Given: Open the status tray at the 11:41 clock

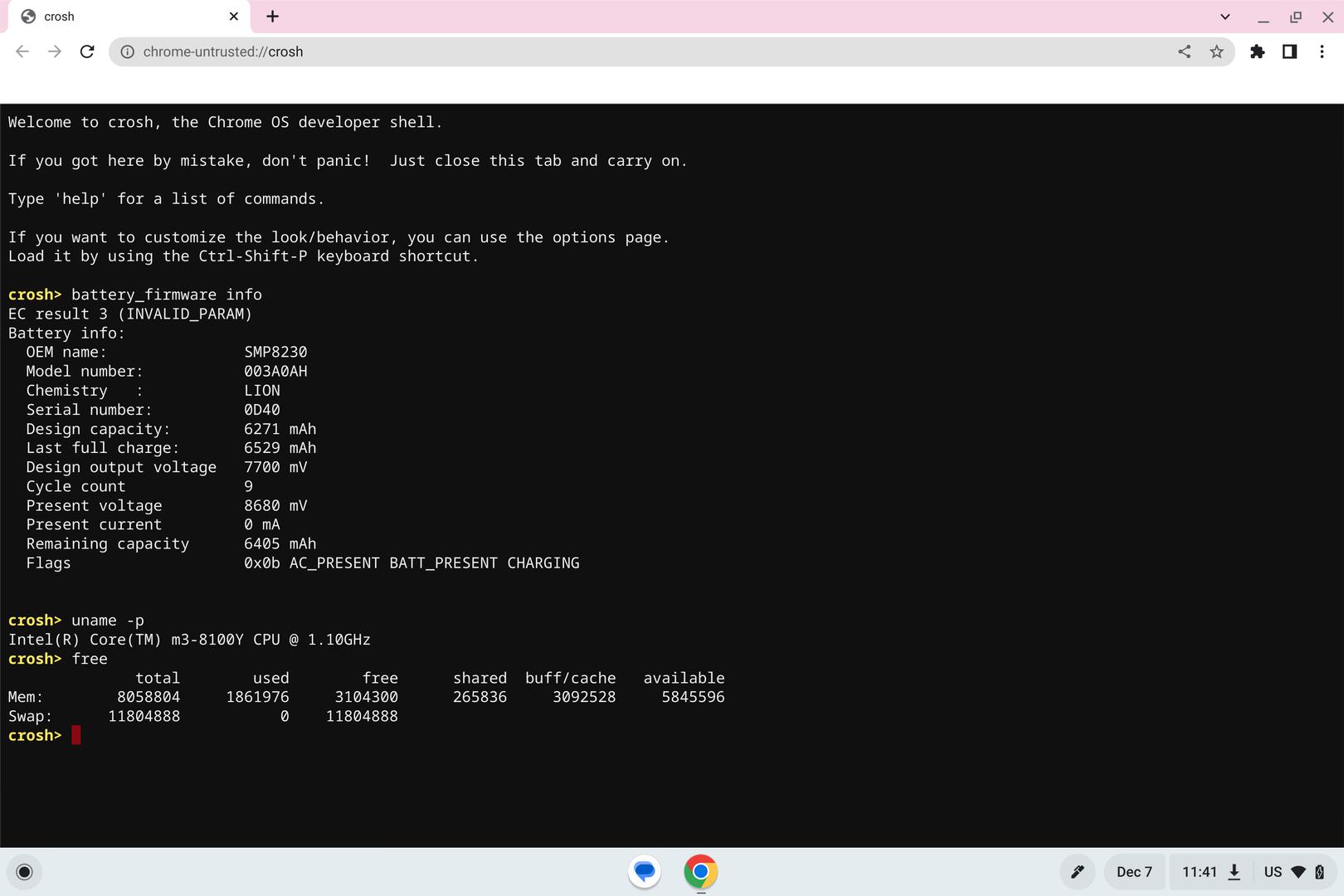Looking at the screenshot, I should (1200, 872).
